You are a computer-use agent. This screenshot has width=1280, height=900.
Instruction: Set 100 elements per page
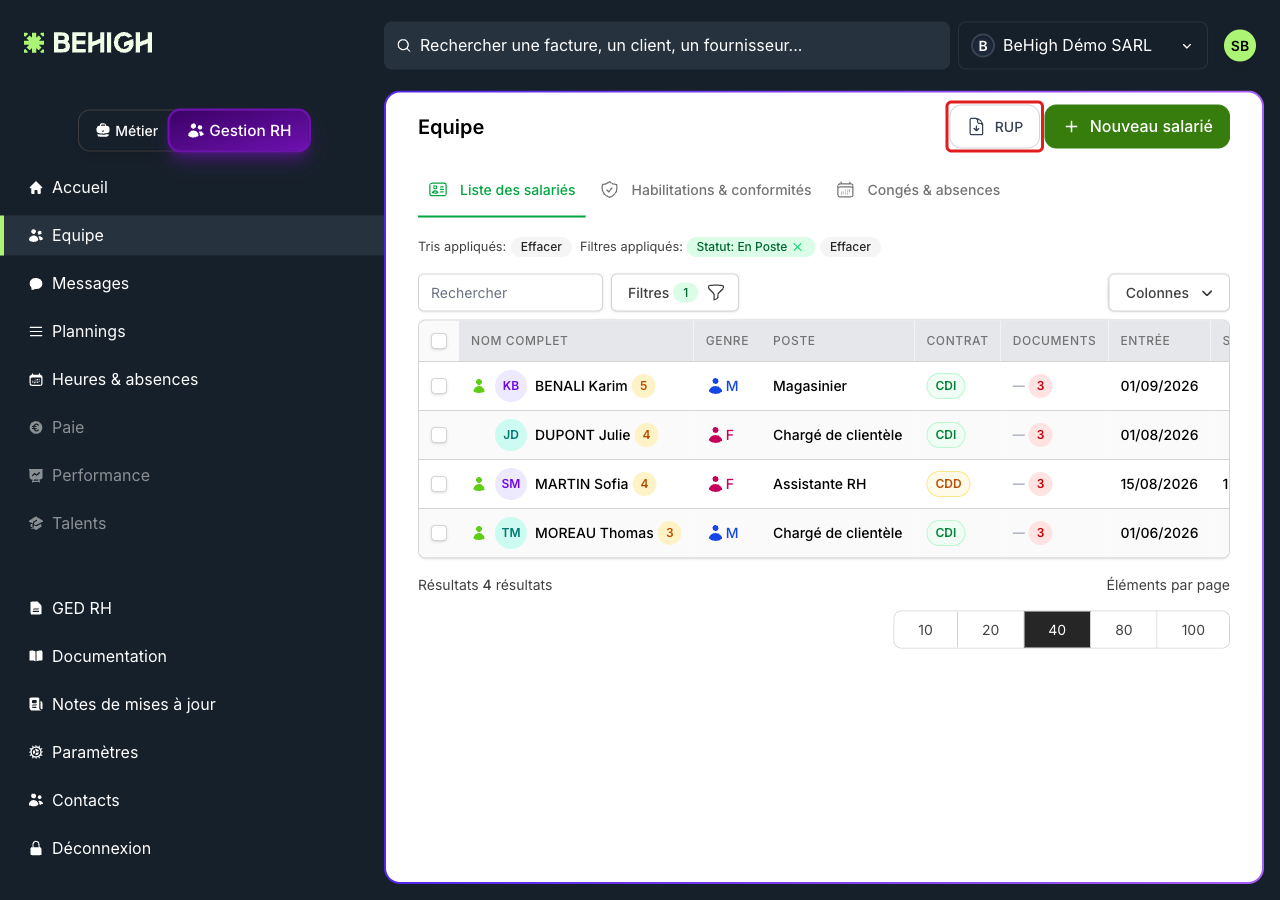point(1193,630)
